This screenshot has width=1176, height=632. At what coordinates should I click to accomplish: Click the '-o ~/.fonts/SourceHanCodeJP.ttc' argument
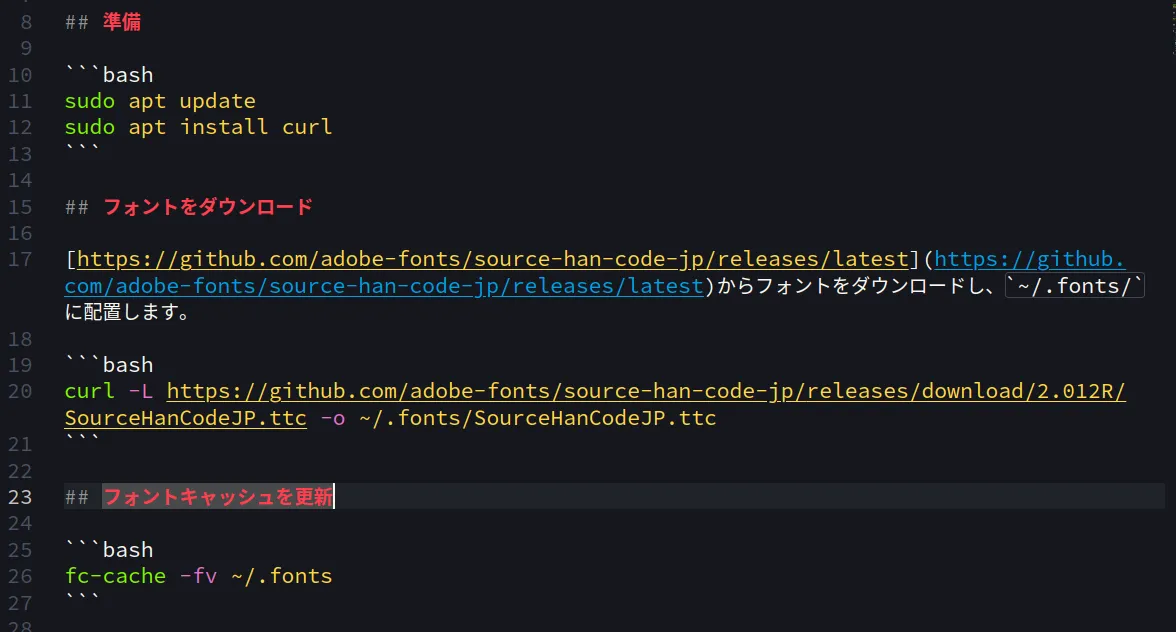(518, 418)
